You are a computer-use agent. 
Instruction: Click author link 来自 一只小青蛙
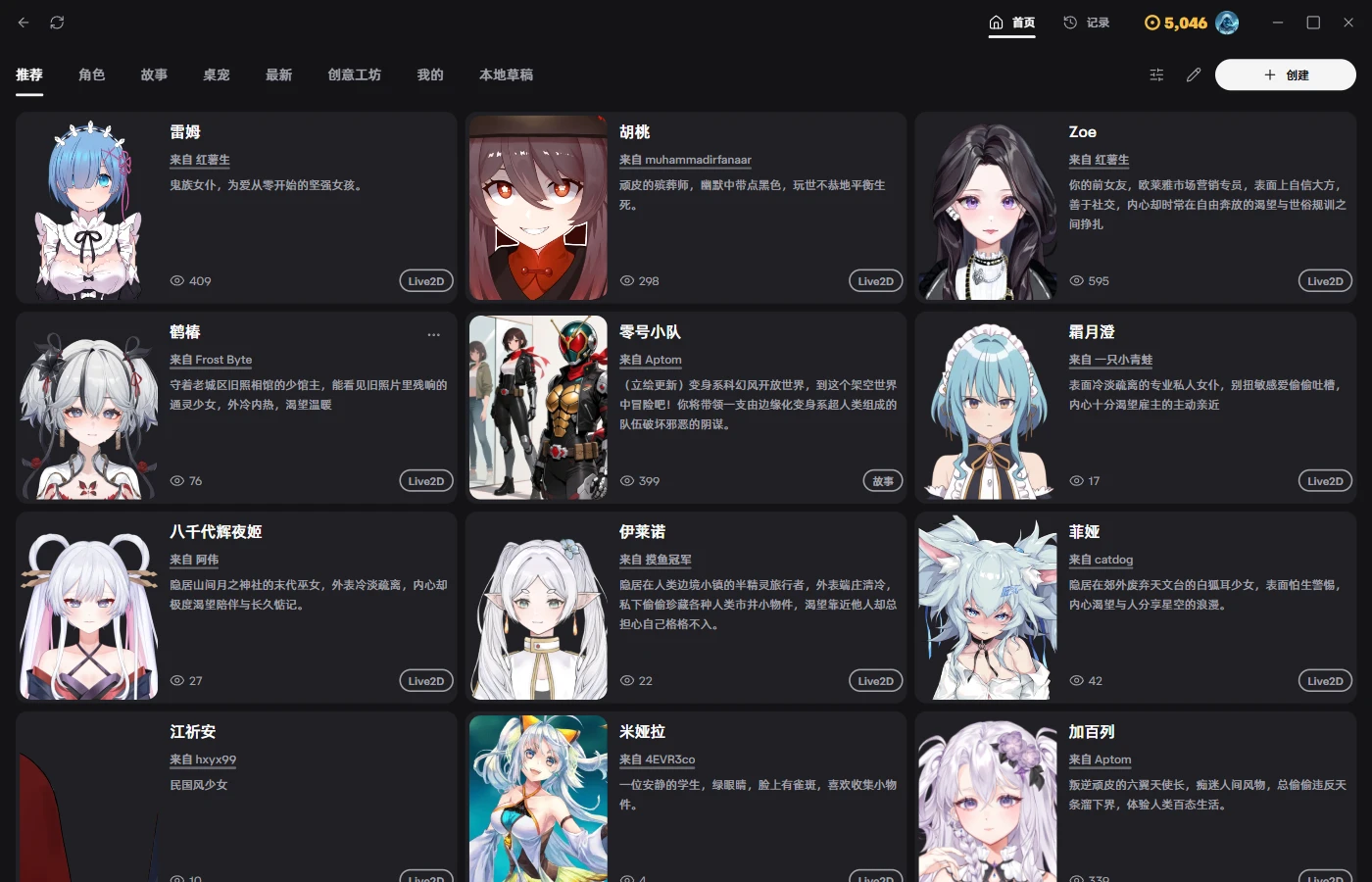1110,360
